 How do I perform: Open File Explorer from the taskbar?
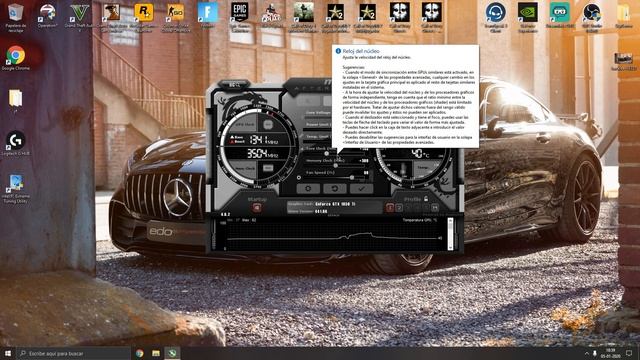(x=156, y=353)
